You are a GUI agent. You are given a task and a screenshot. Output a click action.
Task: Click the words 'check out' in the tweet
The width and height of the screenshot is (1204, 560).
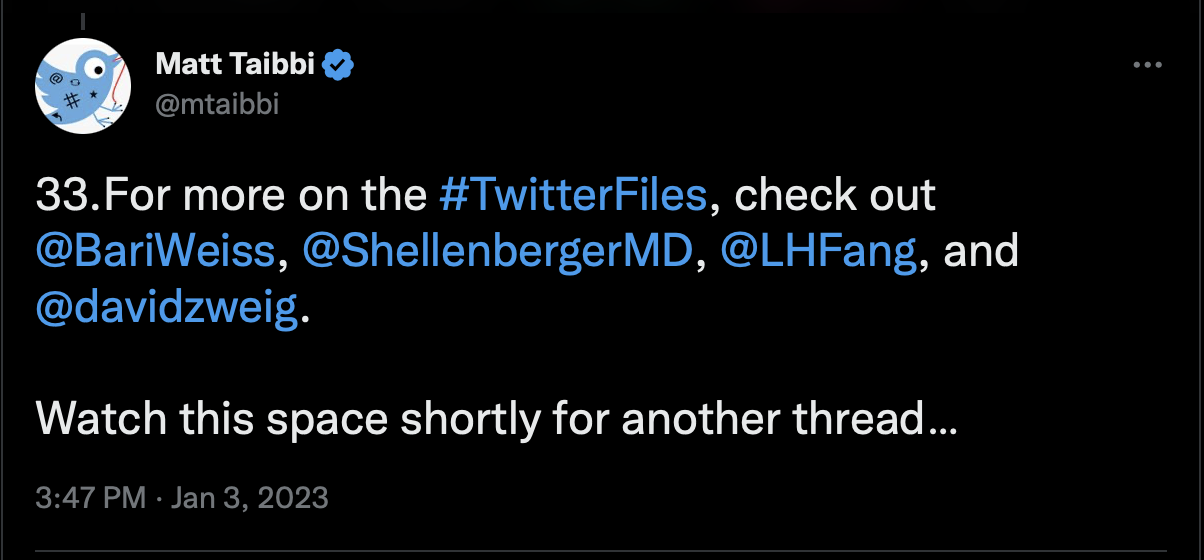836,195
